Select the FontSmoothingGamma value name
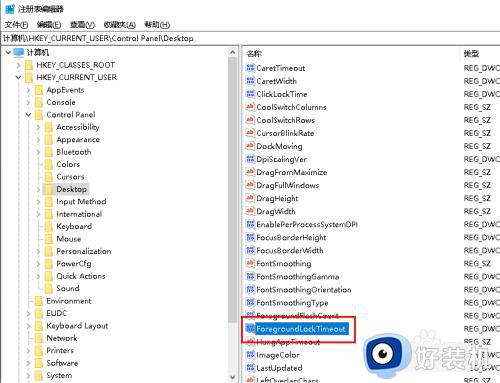The width and height of the screenshot is (500, 383). [298, 276]
